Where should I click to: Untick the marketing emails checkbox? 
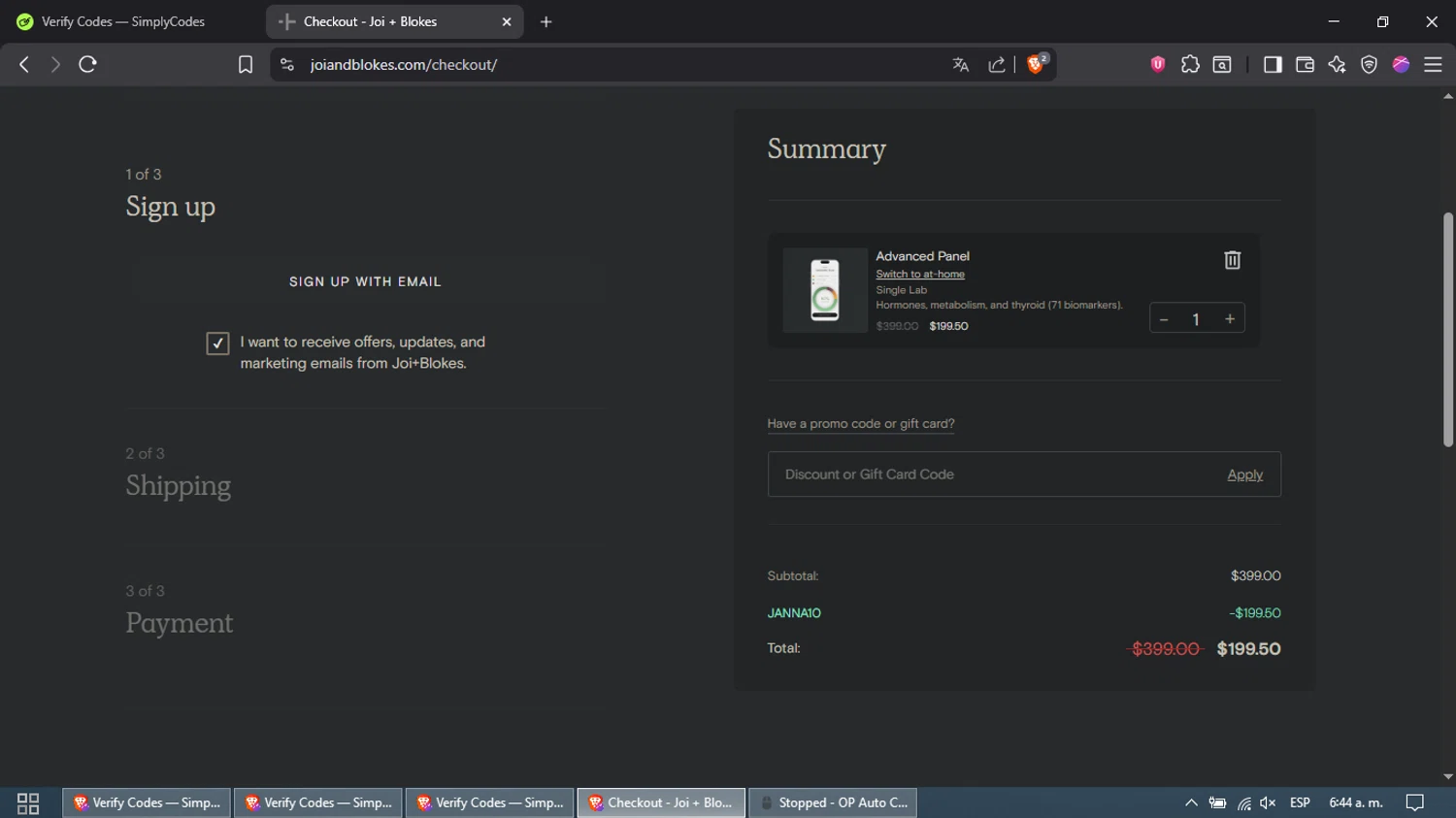pyautogui.click(x=217, y=344)
